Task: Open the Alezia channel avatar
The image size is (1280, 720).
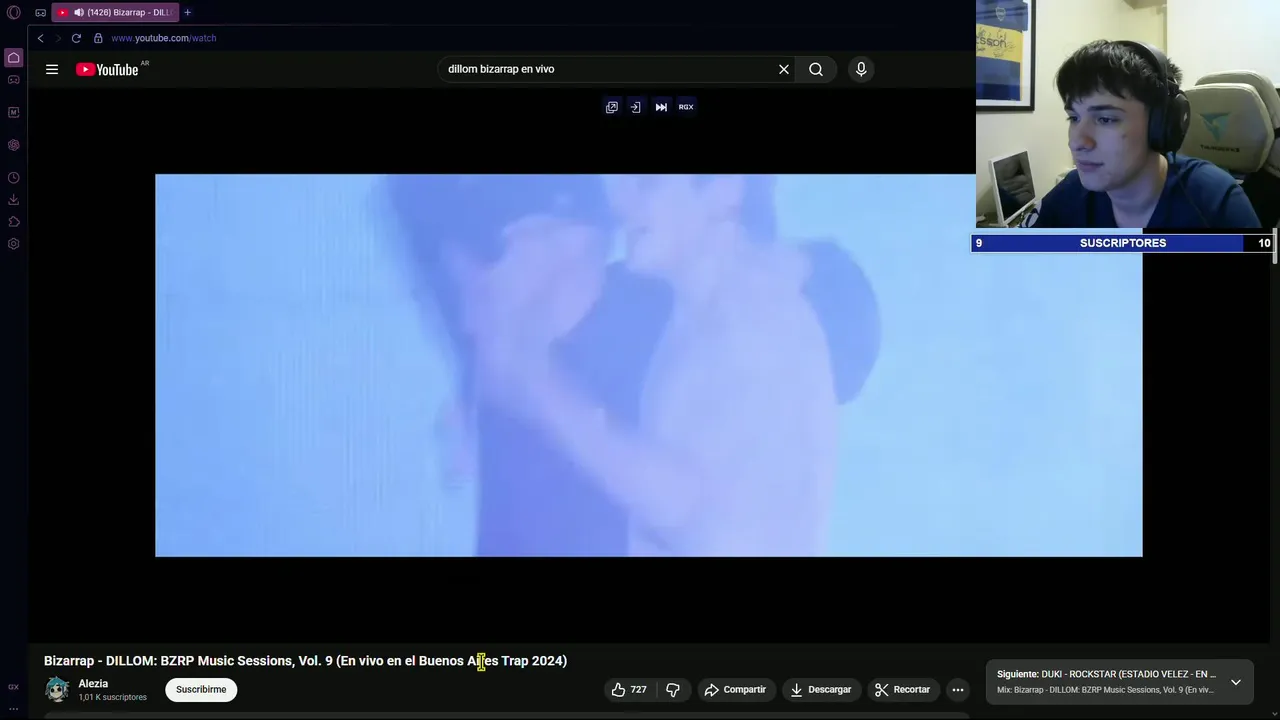Action: pos(57,689)
